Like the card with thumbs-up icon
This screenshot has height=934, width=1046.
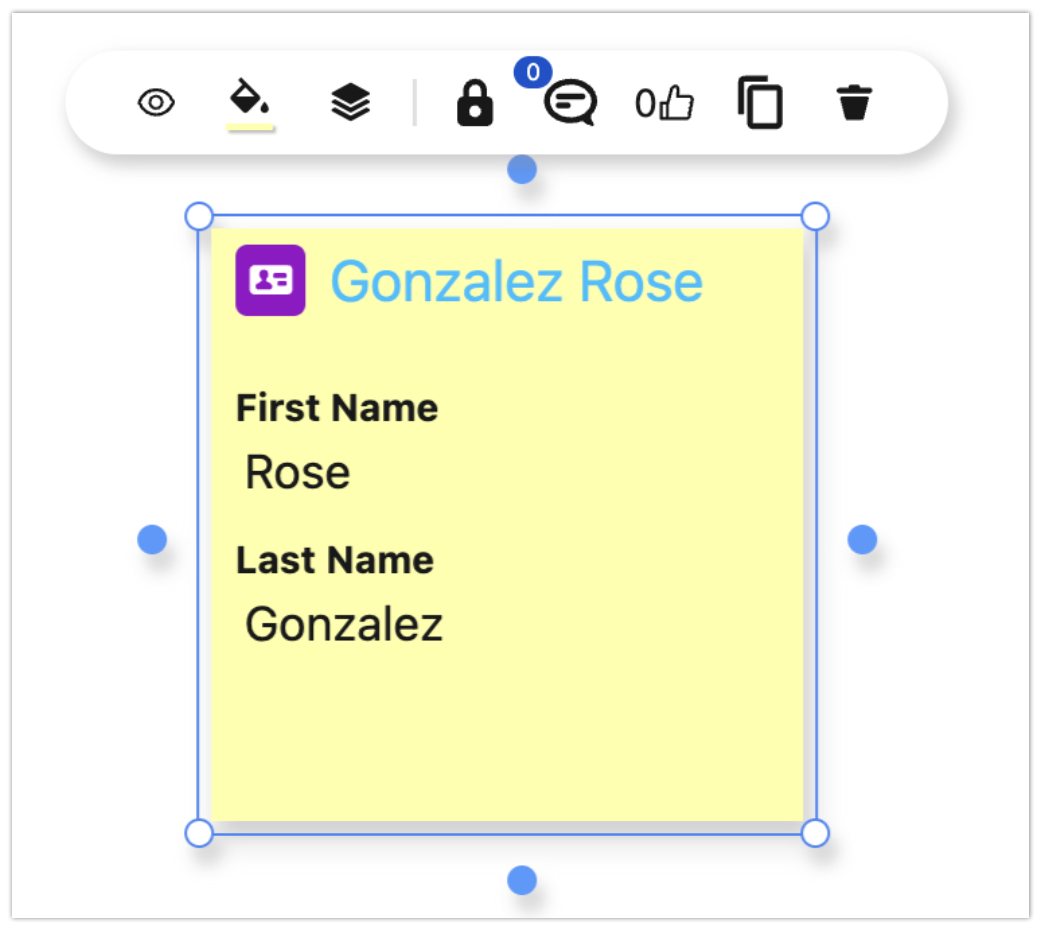point(666,103)
